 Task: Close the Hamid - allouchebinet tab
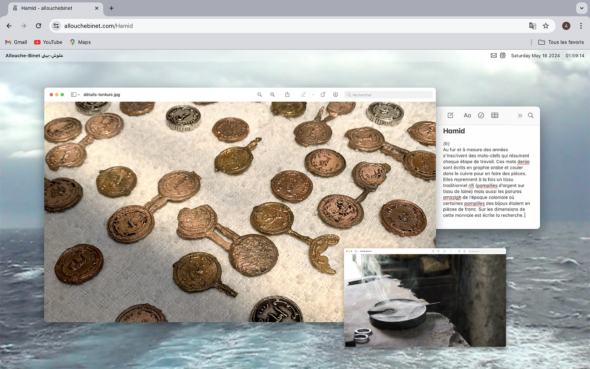coord(96,8)
